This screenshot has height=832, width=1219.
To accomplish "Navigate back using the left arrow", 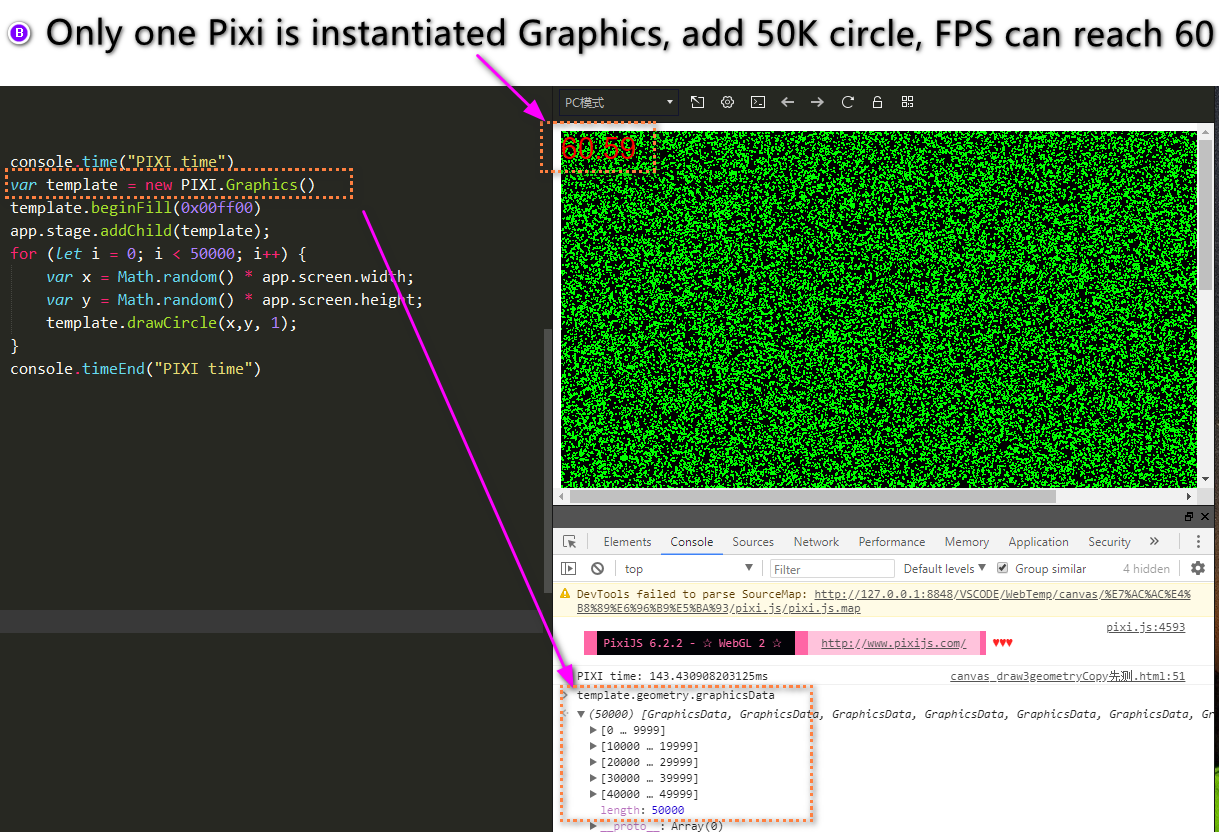I will (x=787, y=102).
